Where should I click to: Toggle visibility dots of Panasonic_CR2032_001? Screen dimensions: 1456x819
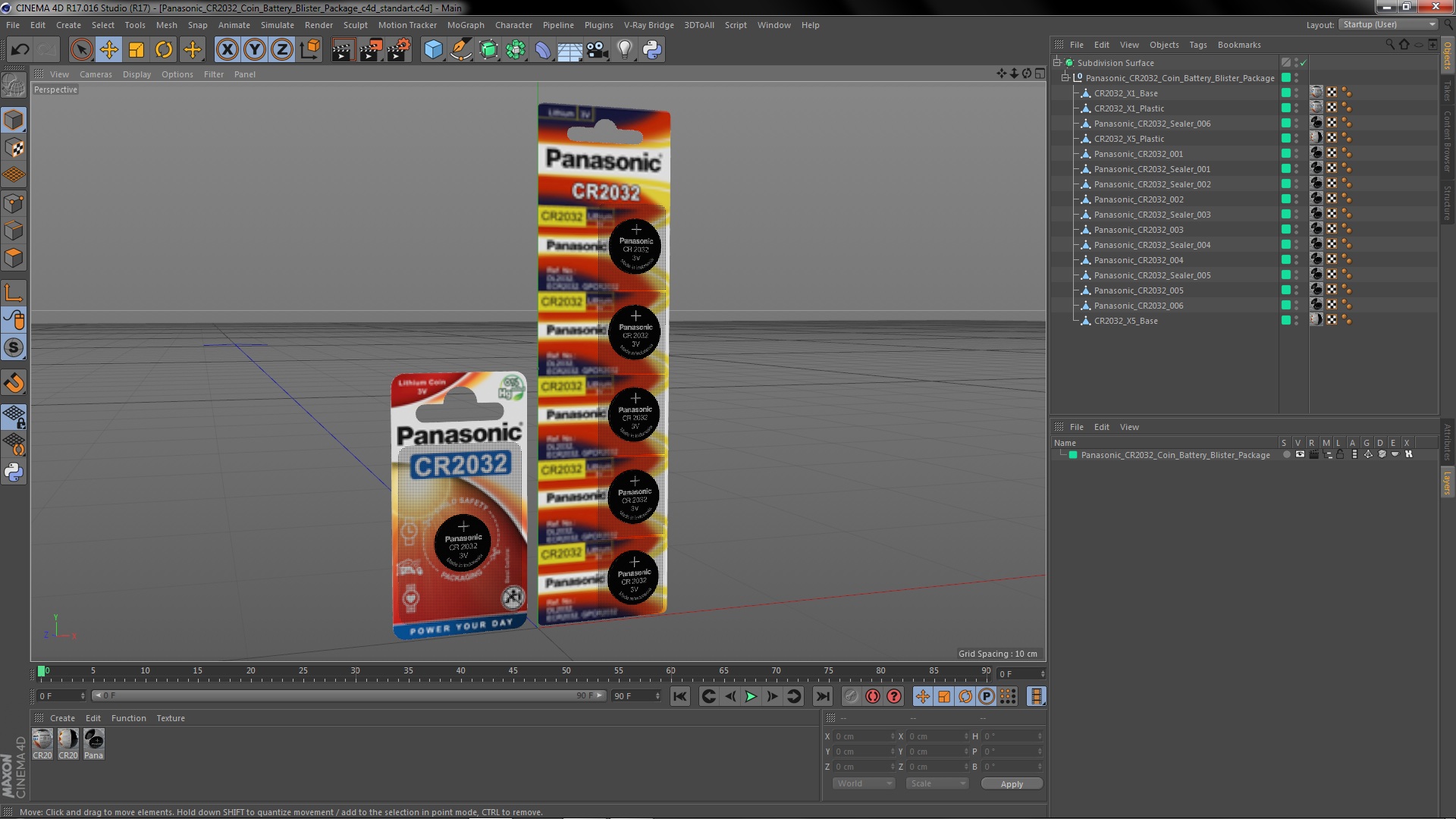[x=1297, y=153]
